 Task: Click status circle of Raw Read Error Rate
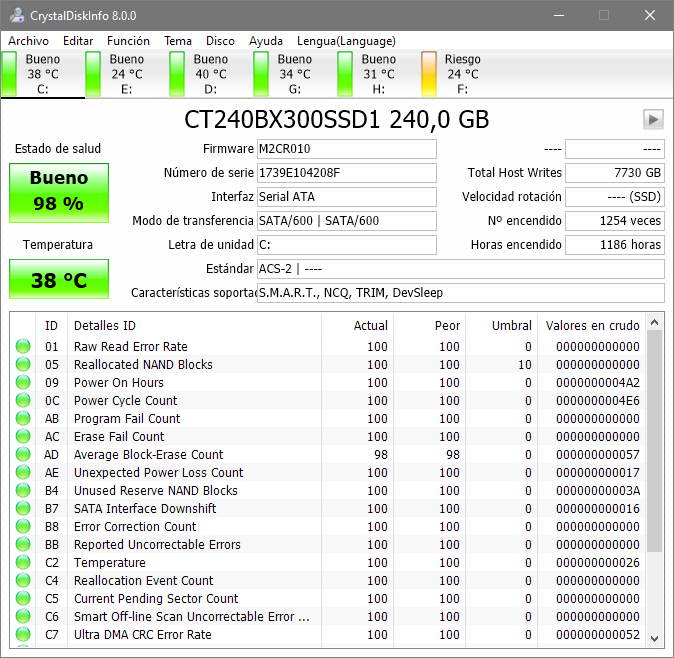coord(23,346)
